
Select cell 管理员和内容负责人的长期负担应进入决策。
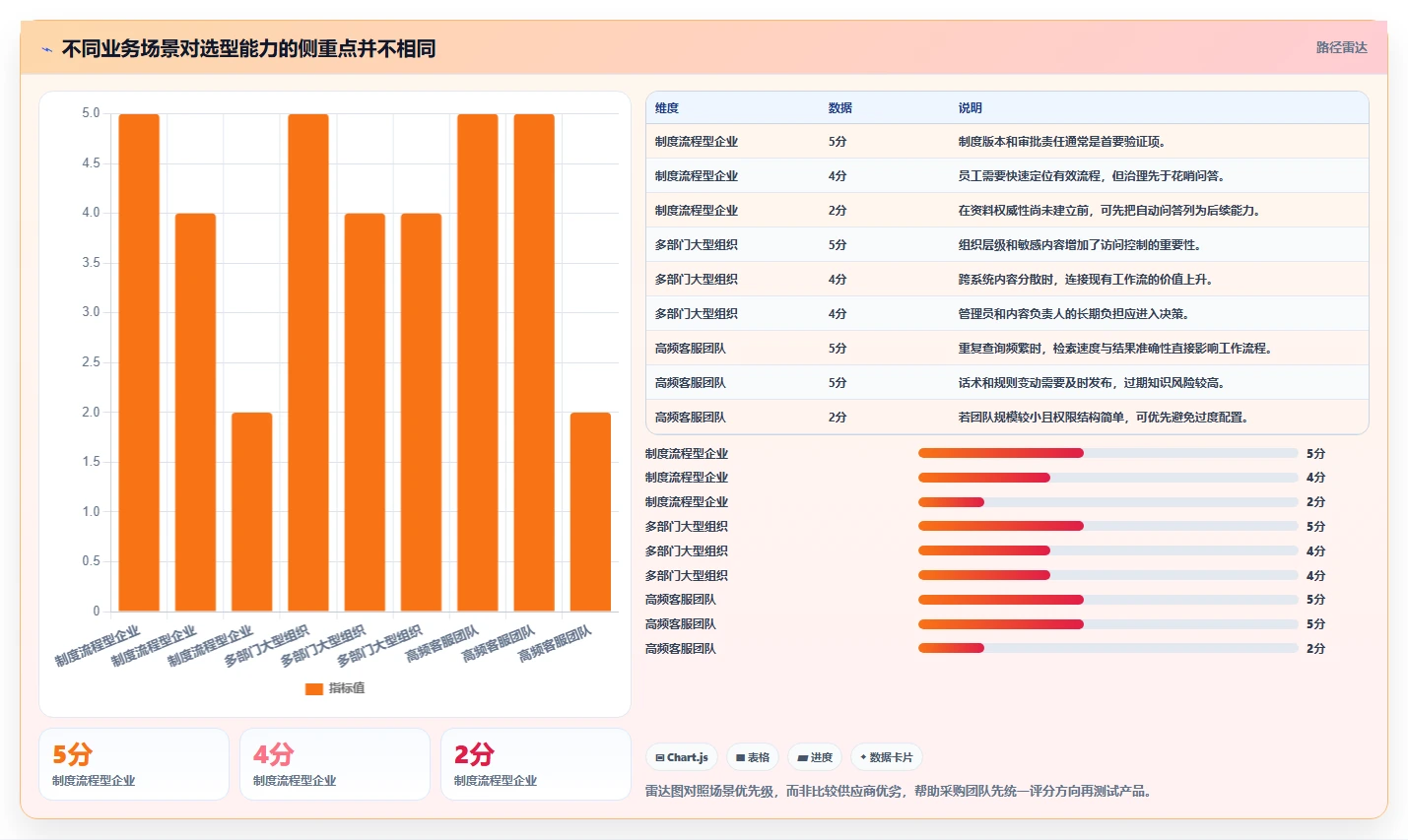click(x=1074, y=314)
